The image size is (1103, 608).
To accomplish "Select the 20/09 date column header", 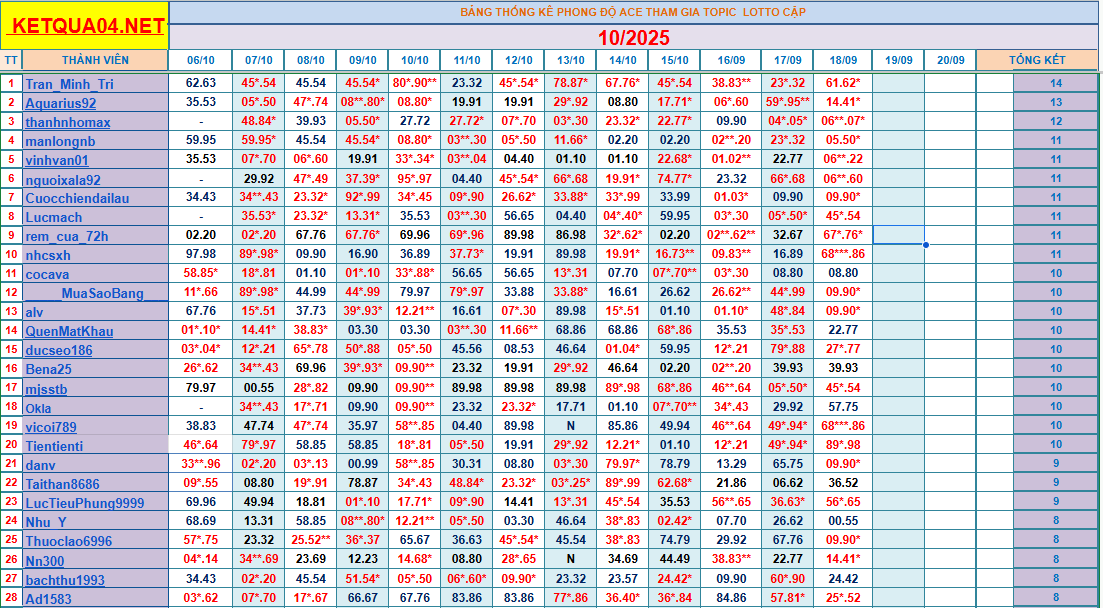I will [950, 60].
